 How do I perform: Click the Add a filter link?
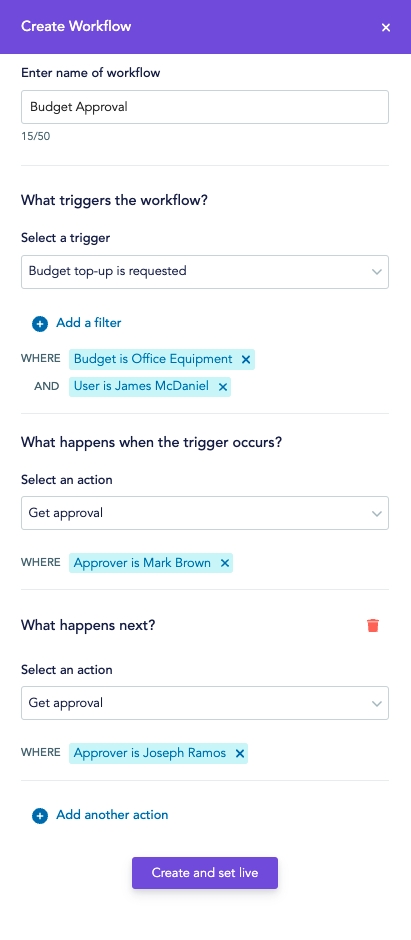pos(89,323)
